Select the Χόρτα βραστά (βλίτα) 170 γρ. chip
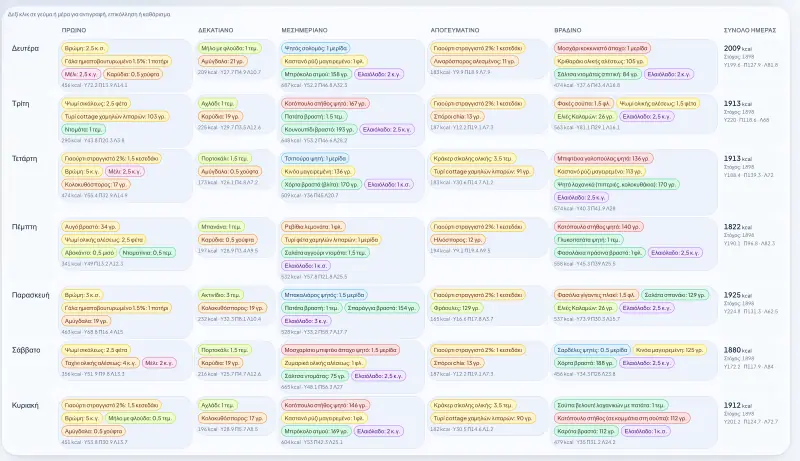Image resolution: width=800 pixels, height=461 pixels. (x=321, y=185)
